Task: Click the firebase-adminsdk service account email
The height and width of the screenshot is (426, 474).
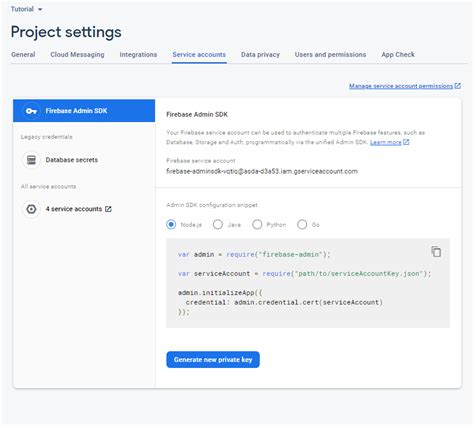Action: tap(262, 171)
